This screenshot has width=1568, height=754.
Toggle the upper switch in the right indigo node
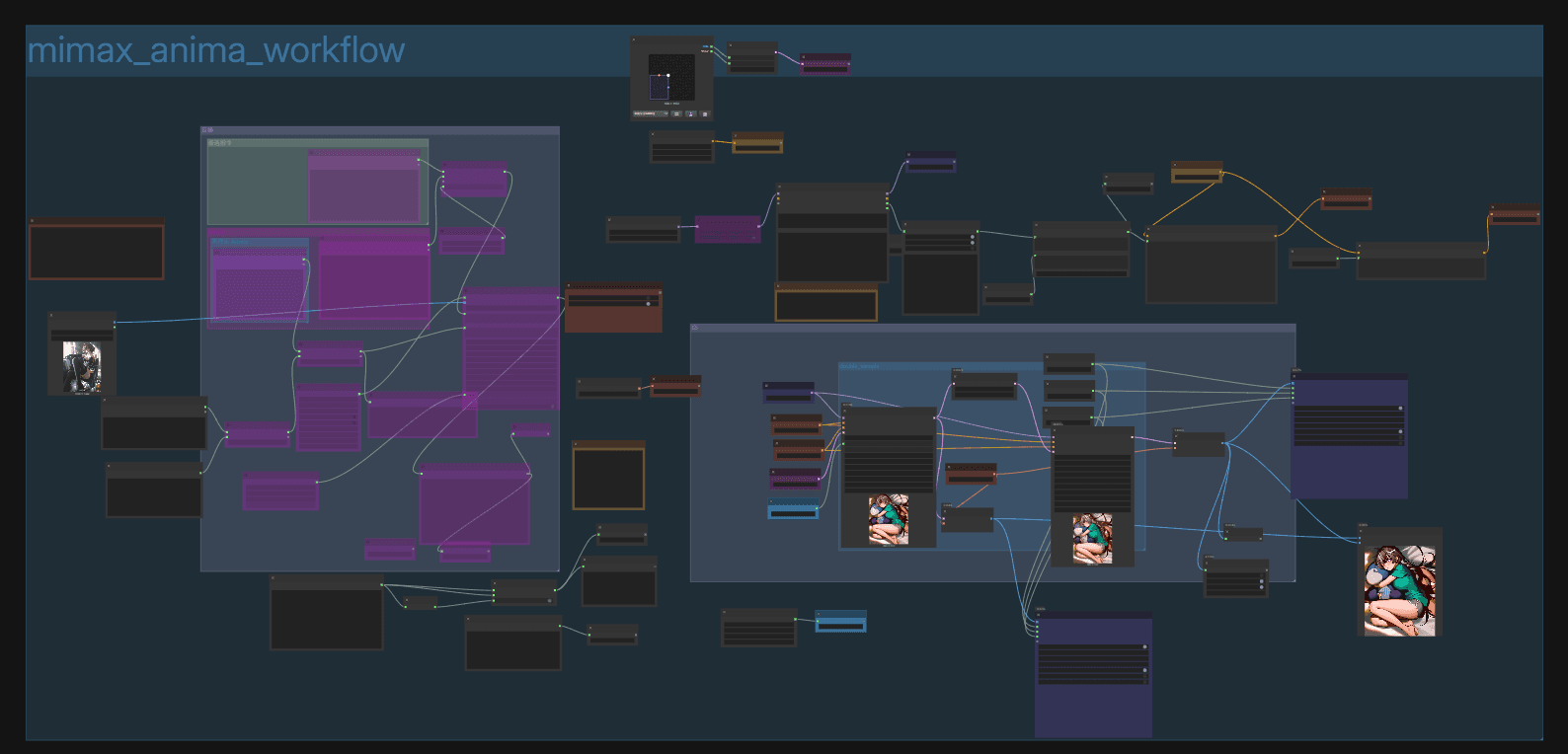(x=1400, y=408)
